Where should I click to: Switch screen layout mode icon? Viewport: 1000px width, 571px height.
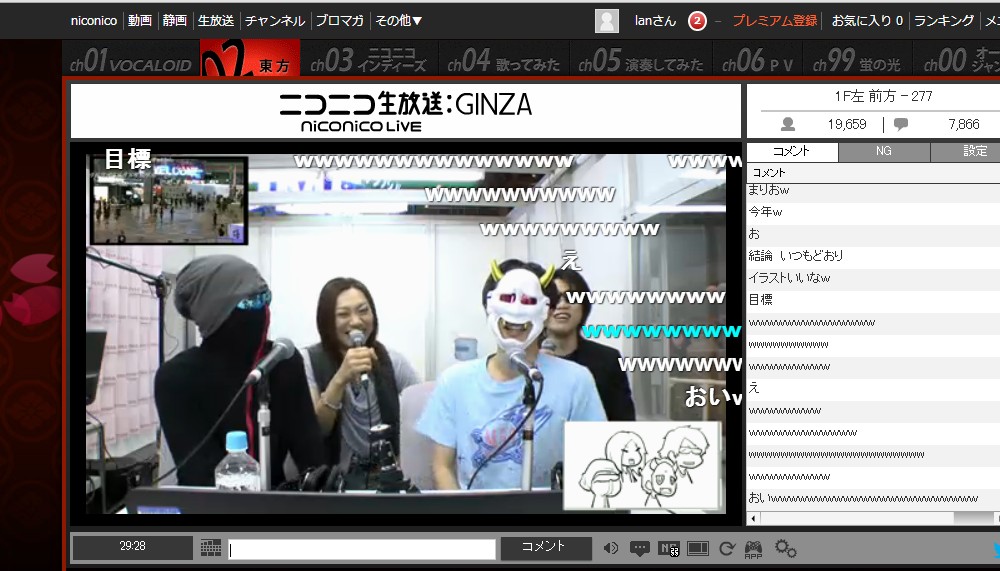(x=698, y=548)
